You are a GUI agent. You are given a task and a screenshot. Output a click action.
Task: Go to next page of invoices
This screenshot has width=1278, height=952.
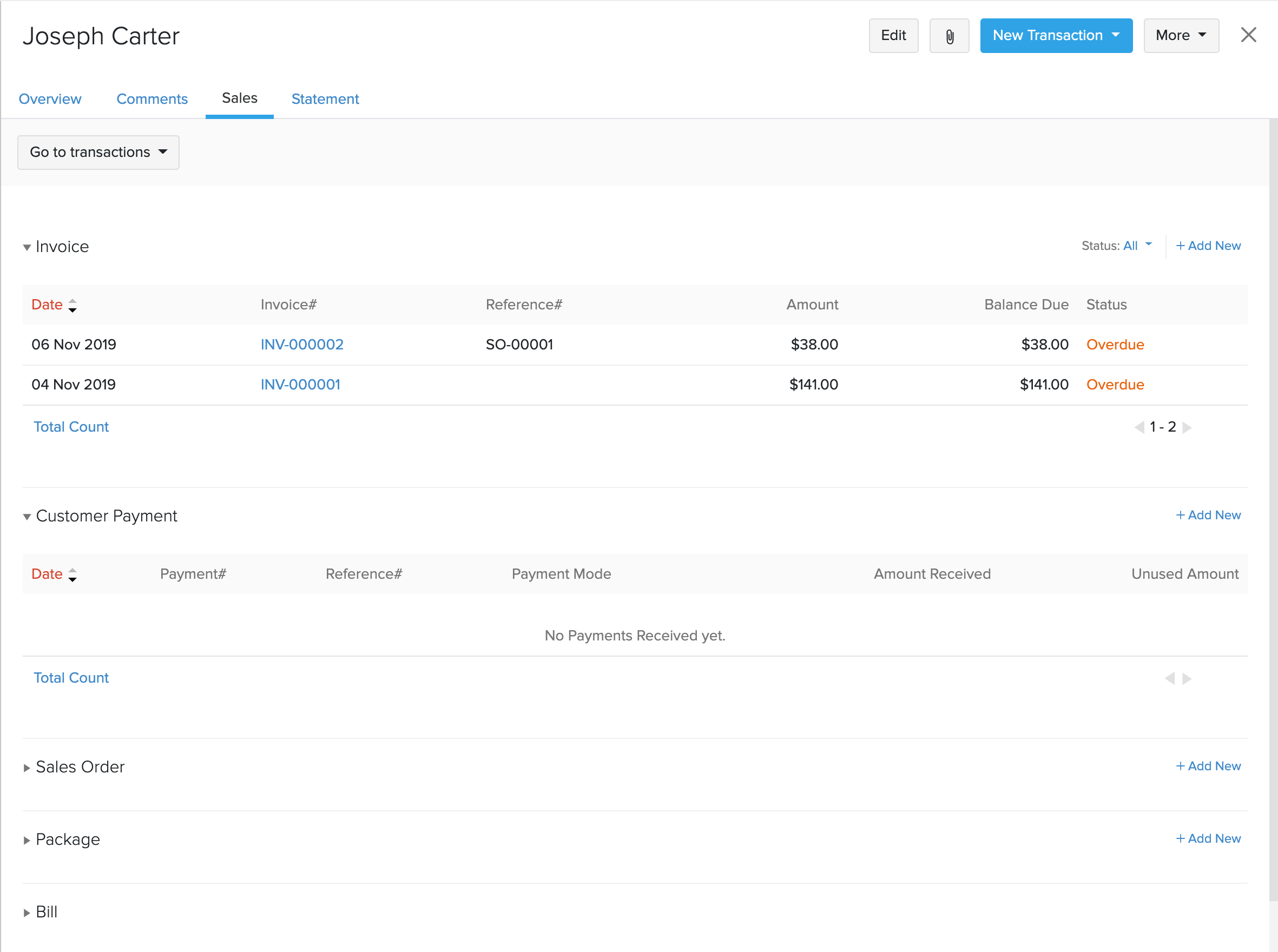(1187, 428)
